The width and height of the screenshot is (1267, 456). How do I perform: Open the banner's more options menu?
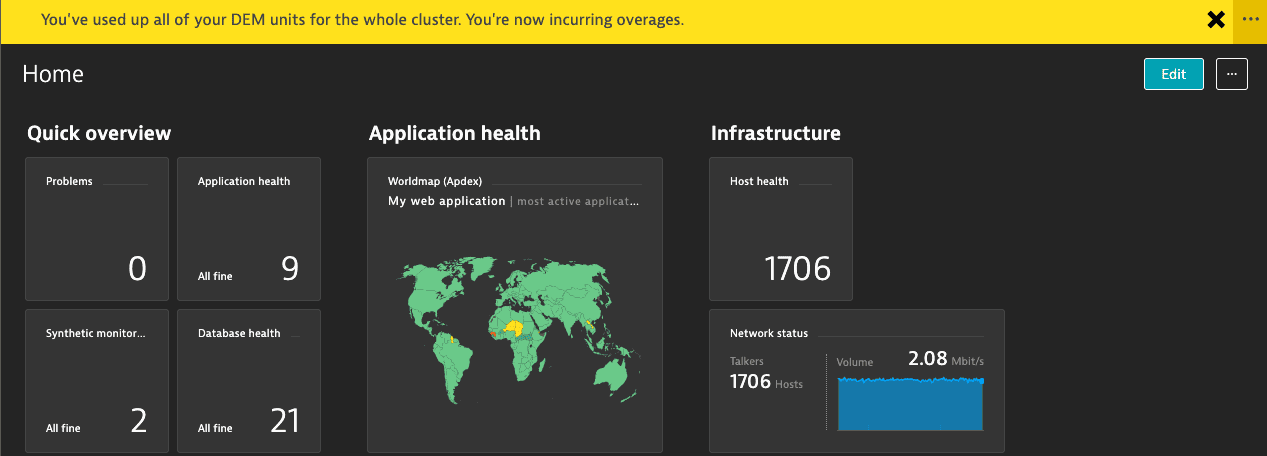point(1250,20)
